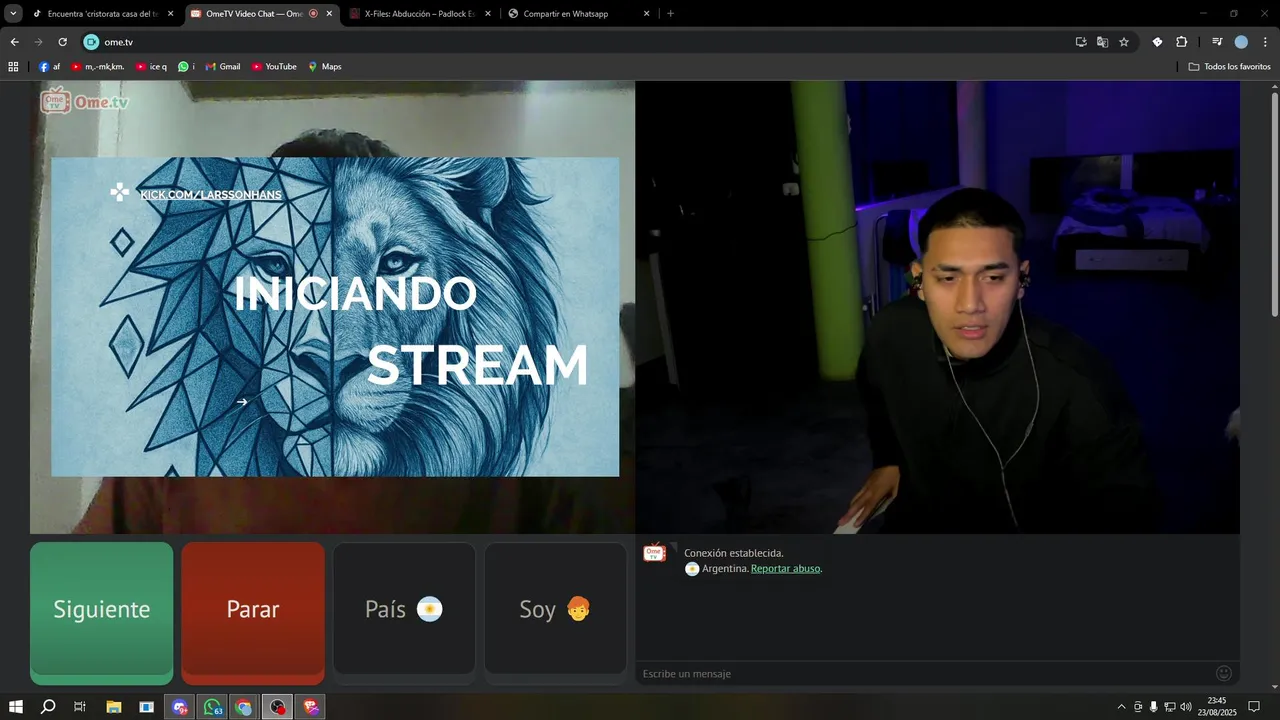The height and width of the screenshot is (720, 1280).
Task: Click the microphone tray icon
Action: point(1154,707)
